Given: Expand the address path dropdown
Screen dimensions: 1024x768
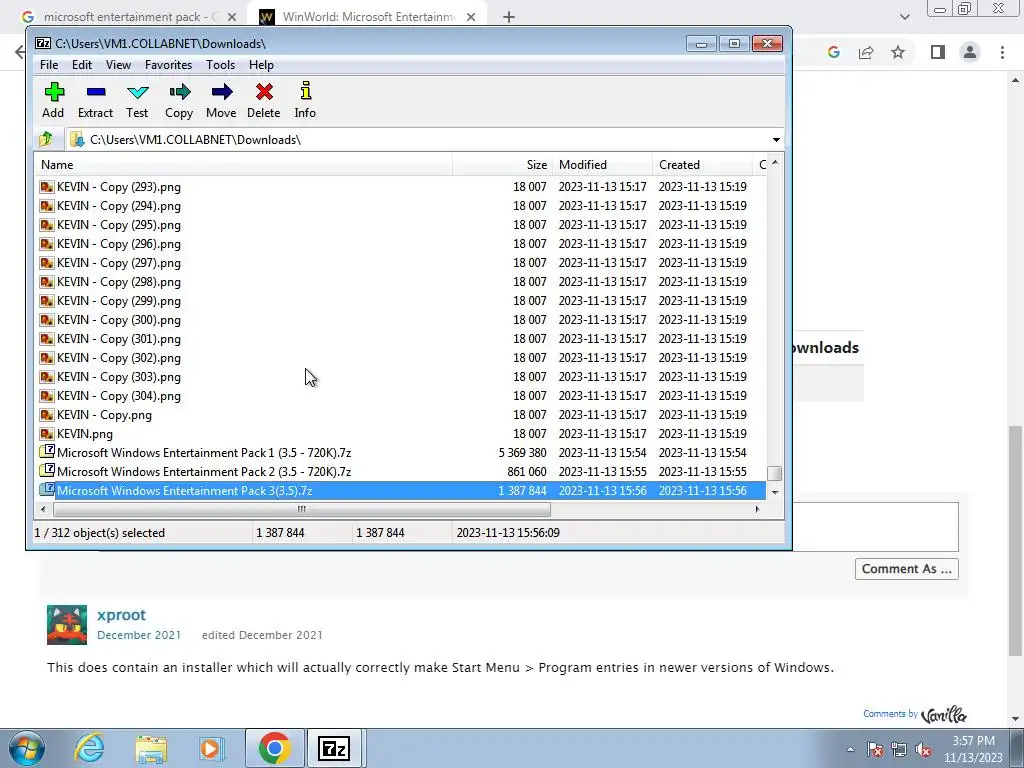Looking at the screenshot, I should click(776, 140).
